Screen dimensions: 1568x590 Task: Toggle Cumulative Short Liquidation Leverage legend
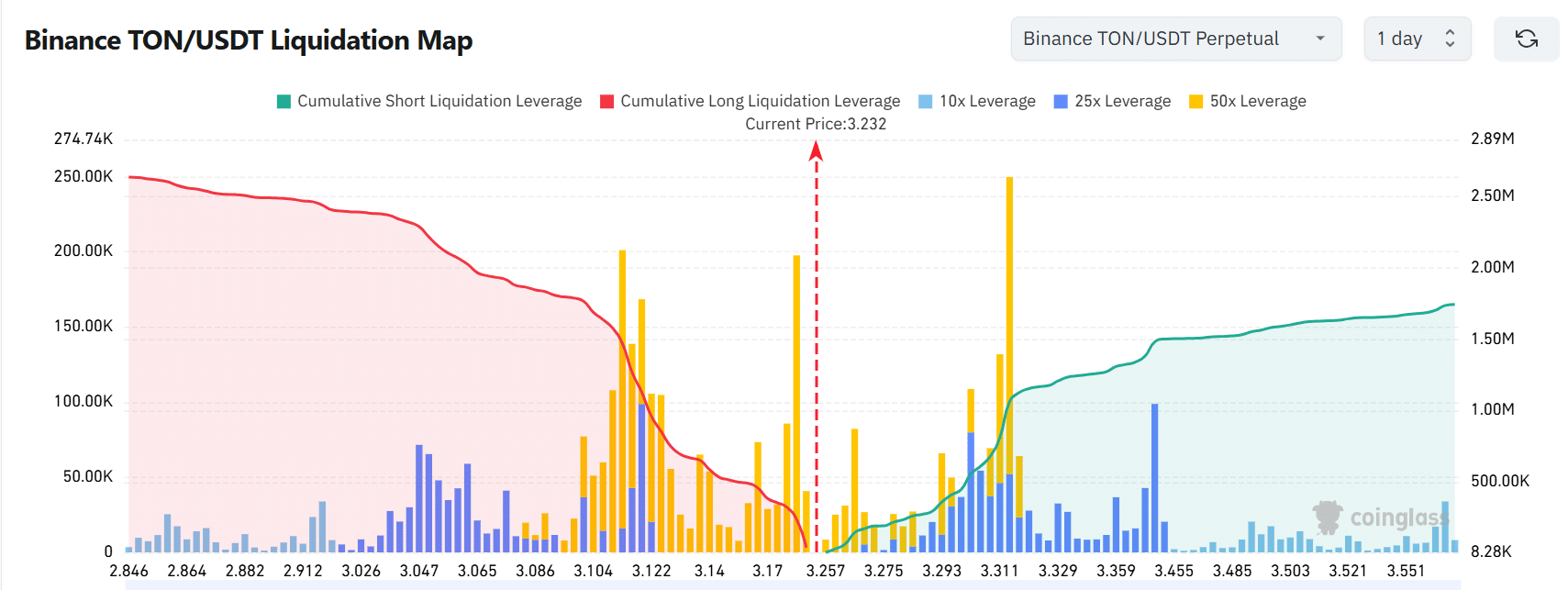429,101
